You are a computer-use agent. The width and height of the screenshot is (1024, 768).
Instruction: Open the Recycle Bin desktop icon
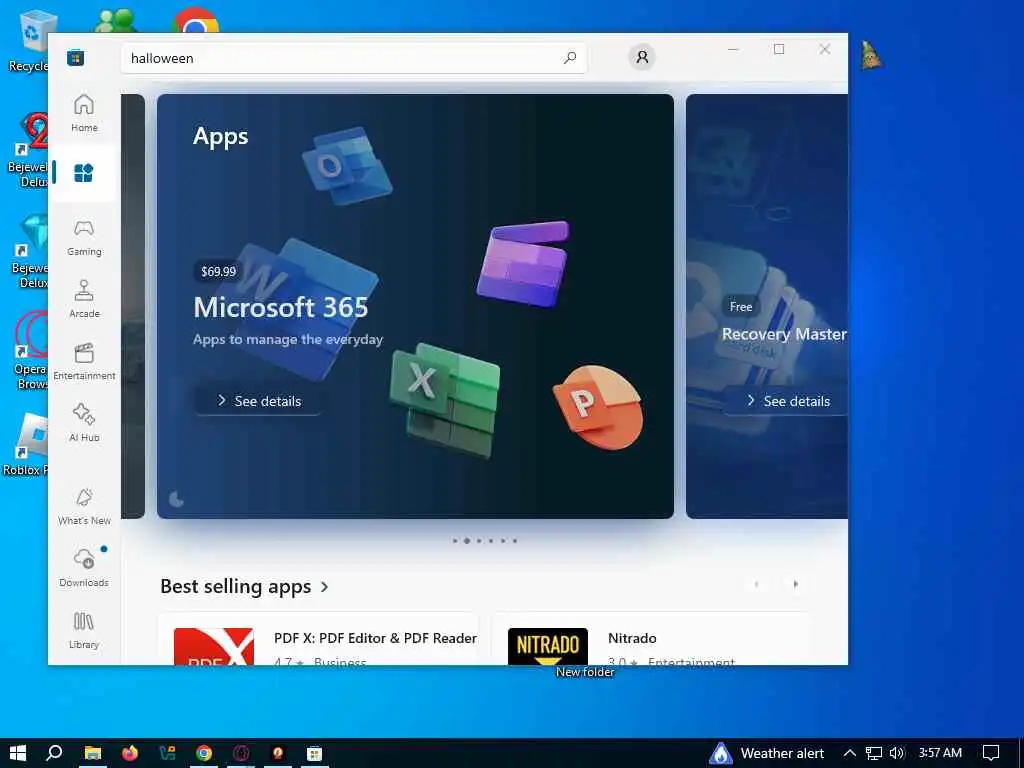point(29,40)
